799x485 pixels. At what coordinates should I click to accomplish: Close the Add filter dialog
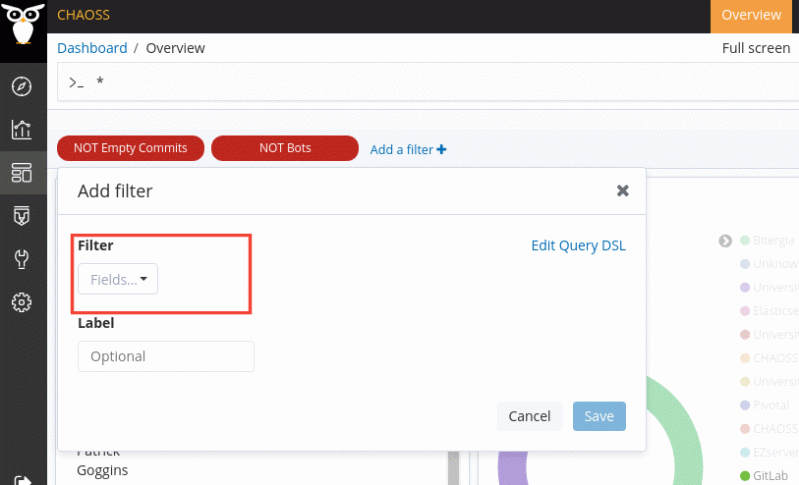tap(623, 191)
